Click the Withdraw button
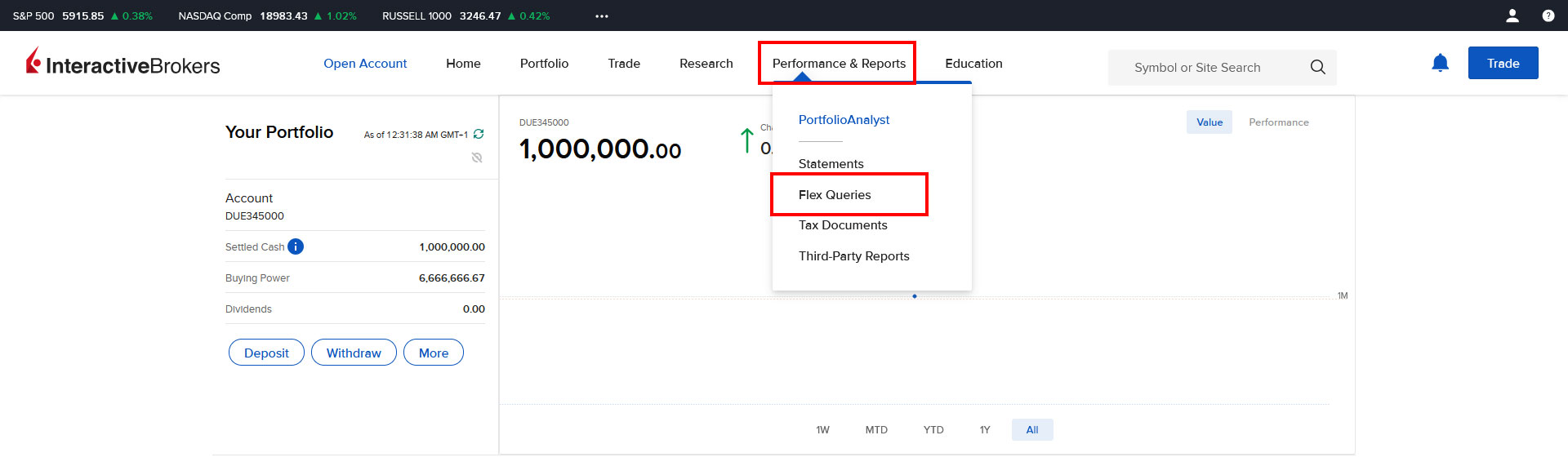Screen dimensions: 1568x475 pos(354,353)
